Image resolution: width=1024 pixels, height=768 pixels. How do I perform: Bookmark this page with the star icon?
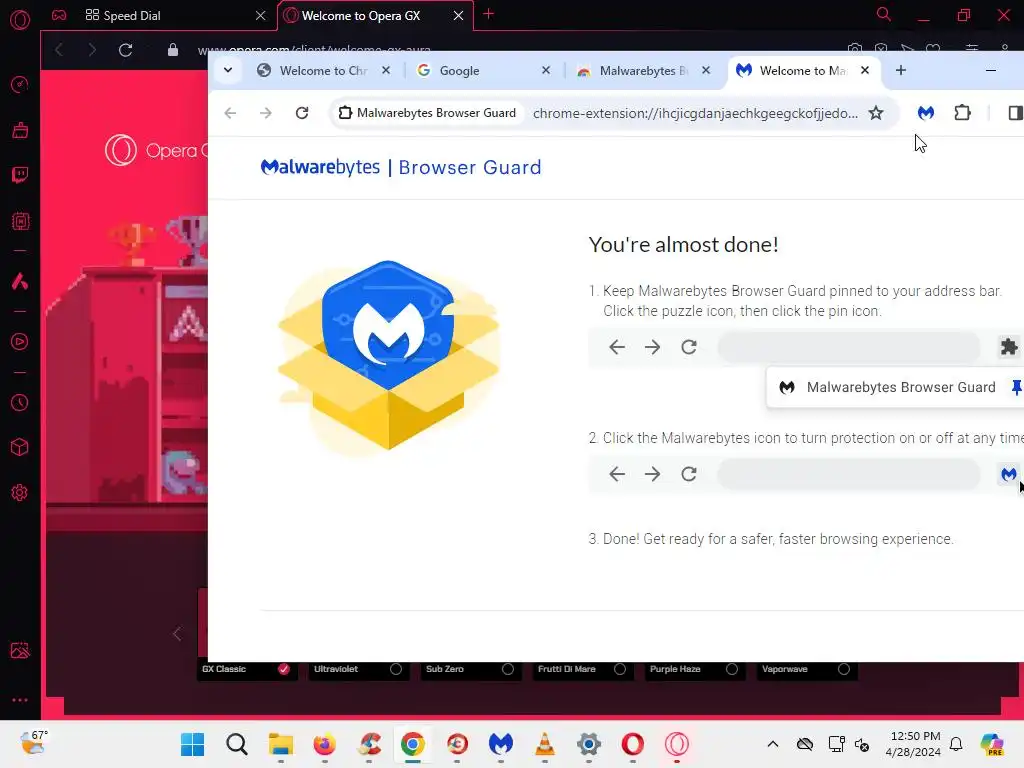[x=876, y=113]
